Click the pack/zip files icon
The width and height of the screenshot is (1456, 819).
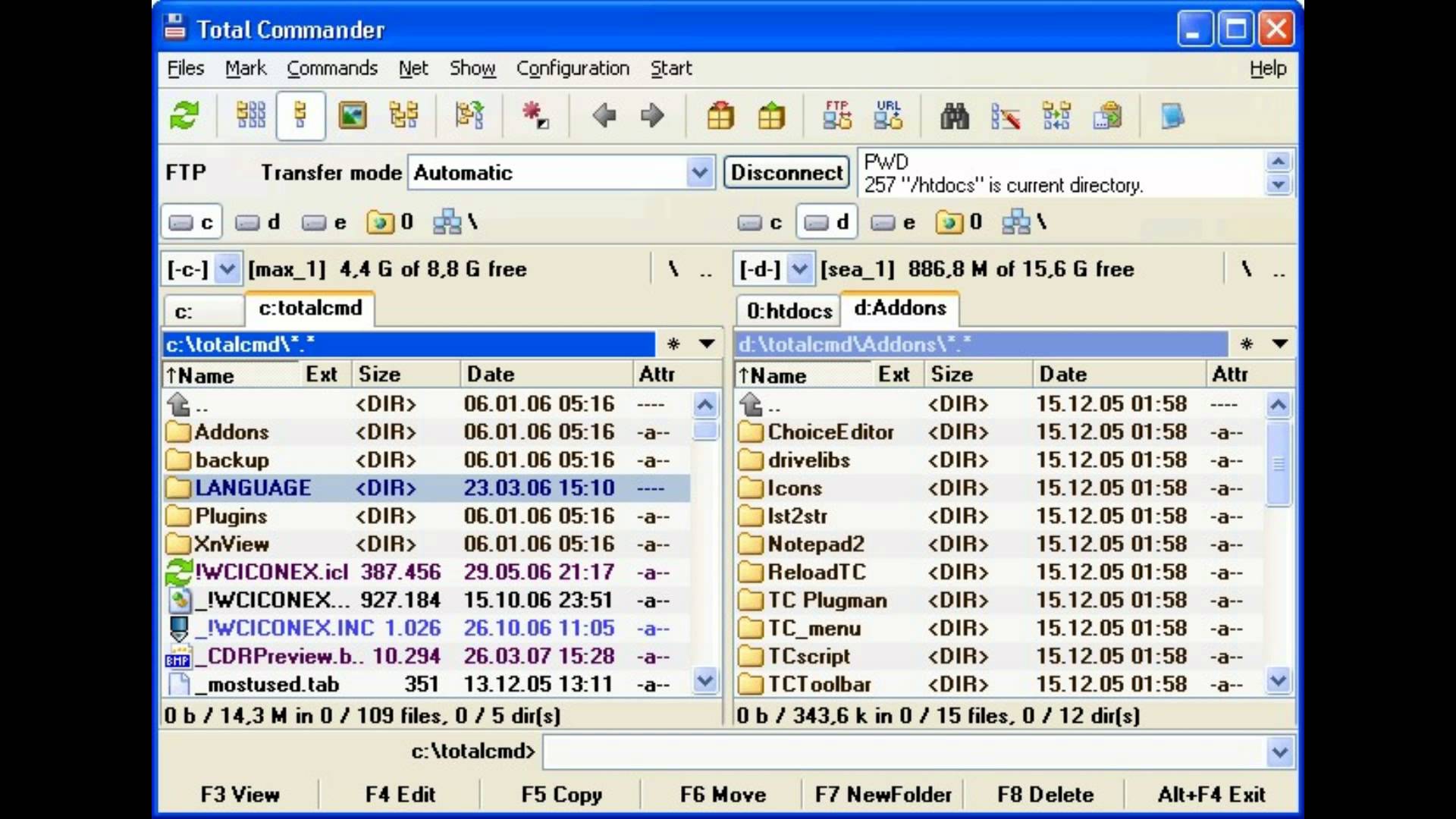(x=719, y=115)
